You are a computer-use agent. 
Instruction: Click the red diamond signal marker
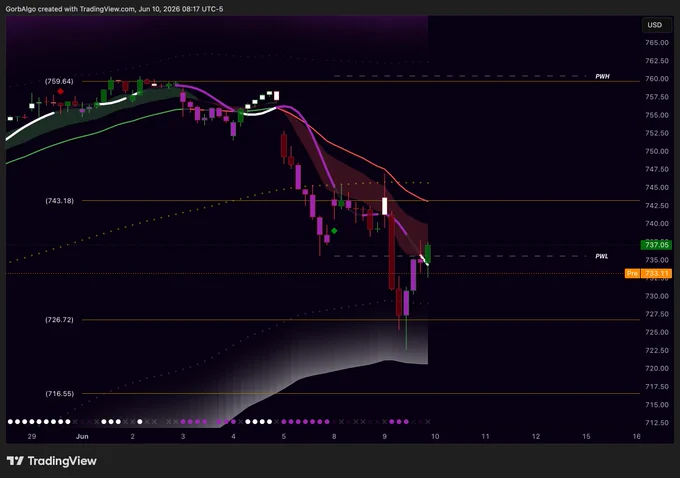click(60, 91)
